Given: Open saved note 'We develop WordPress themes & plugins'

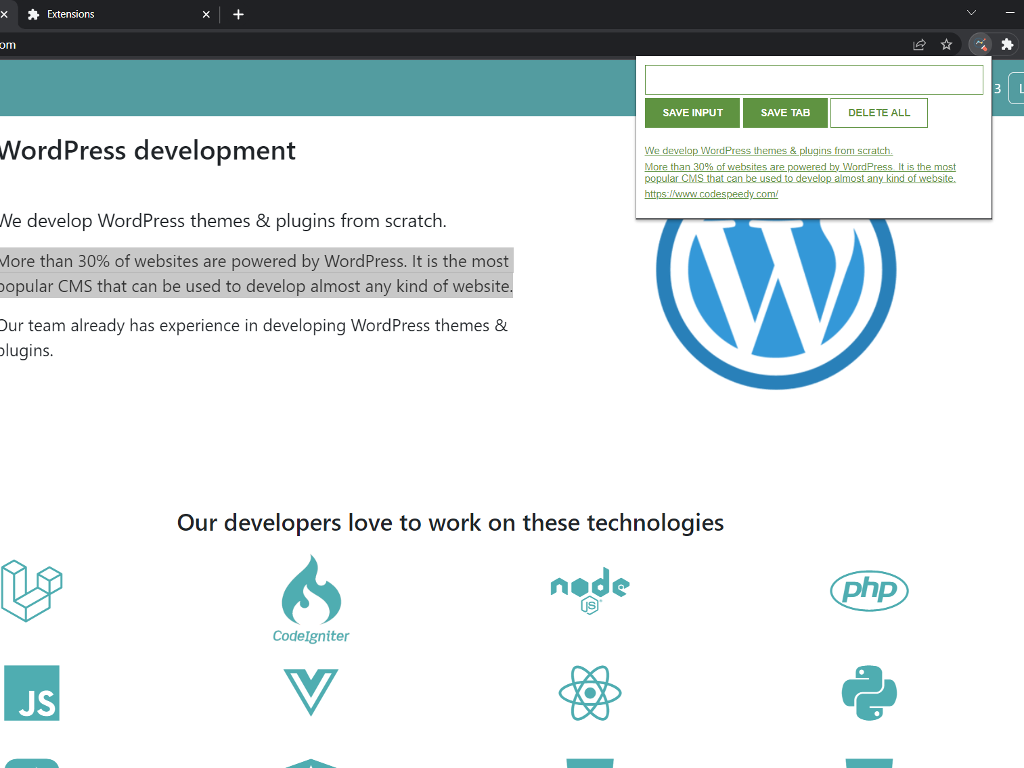Looking at the screenshot, I should click(768, 151).
